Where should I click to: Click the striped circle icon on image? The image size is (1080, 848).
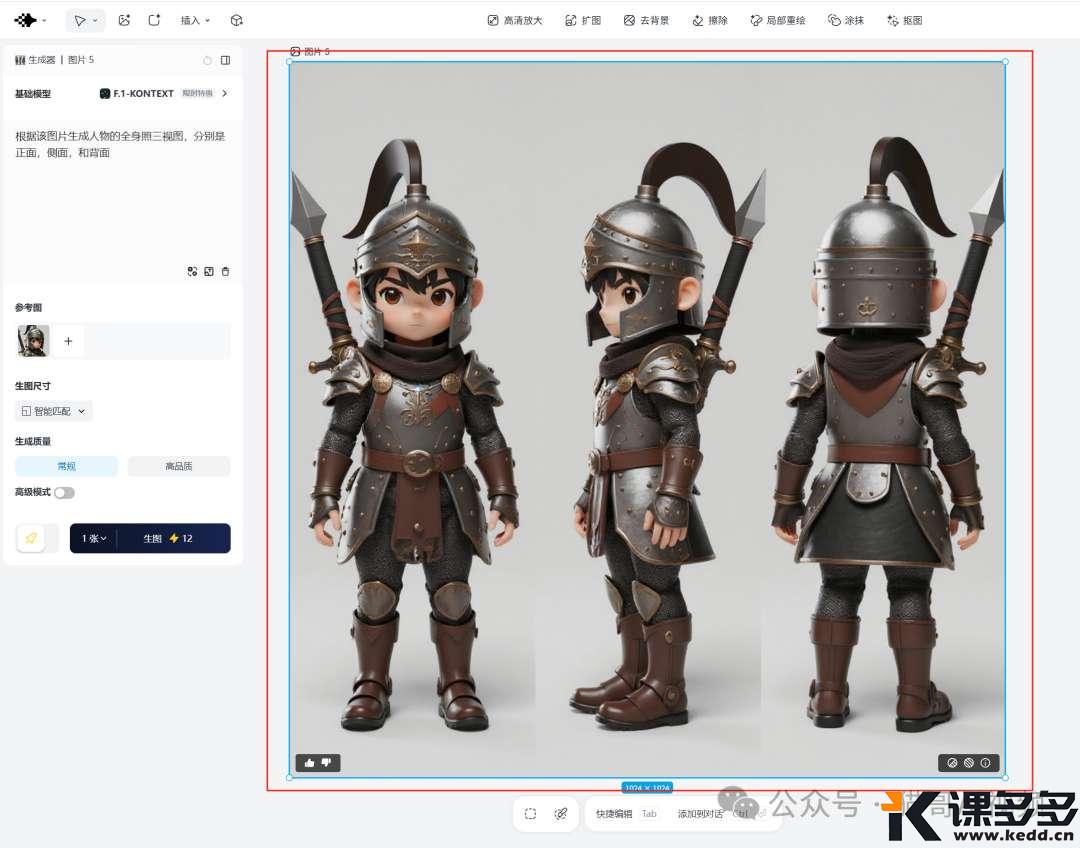pyautogui.click(x=969, y=763)
